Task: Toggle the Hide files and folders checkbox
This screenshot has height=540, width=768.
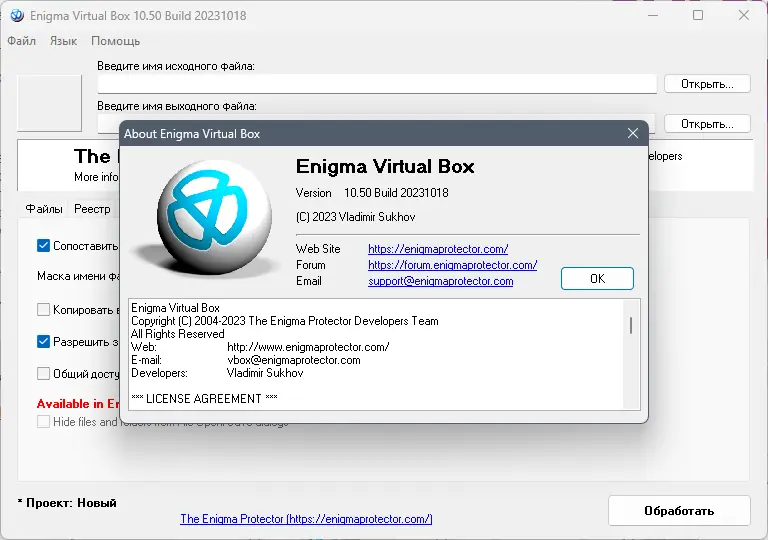Action: pyautogui.click(x=43, y=421)
